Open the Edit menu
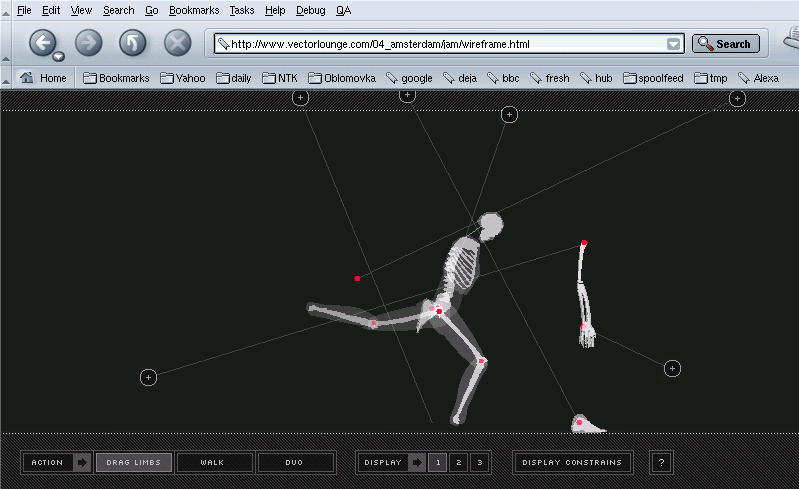799x489 pixels. click(51, 10)
